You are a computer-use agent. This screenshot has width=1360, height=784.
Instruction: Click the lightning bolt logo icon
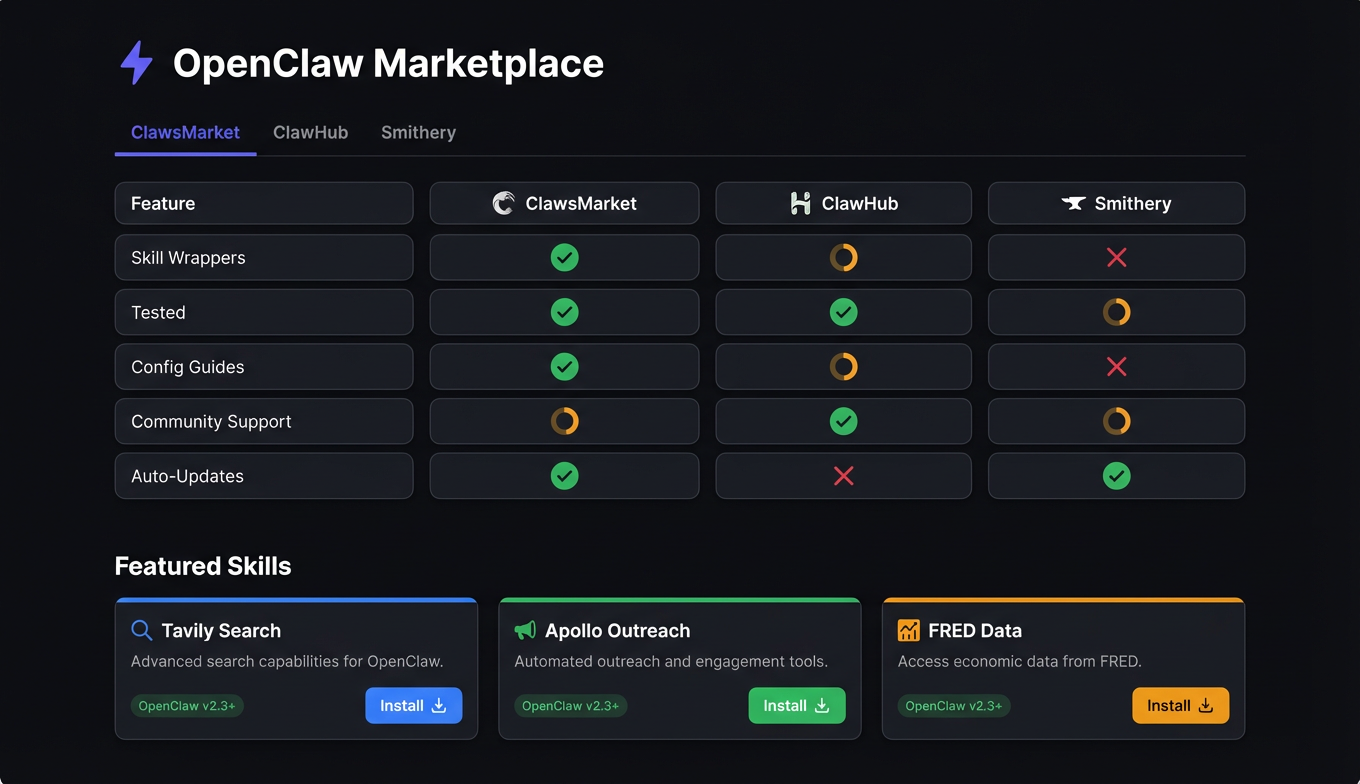(136, 63)
